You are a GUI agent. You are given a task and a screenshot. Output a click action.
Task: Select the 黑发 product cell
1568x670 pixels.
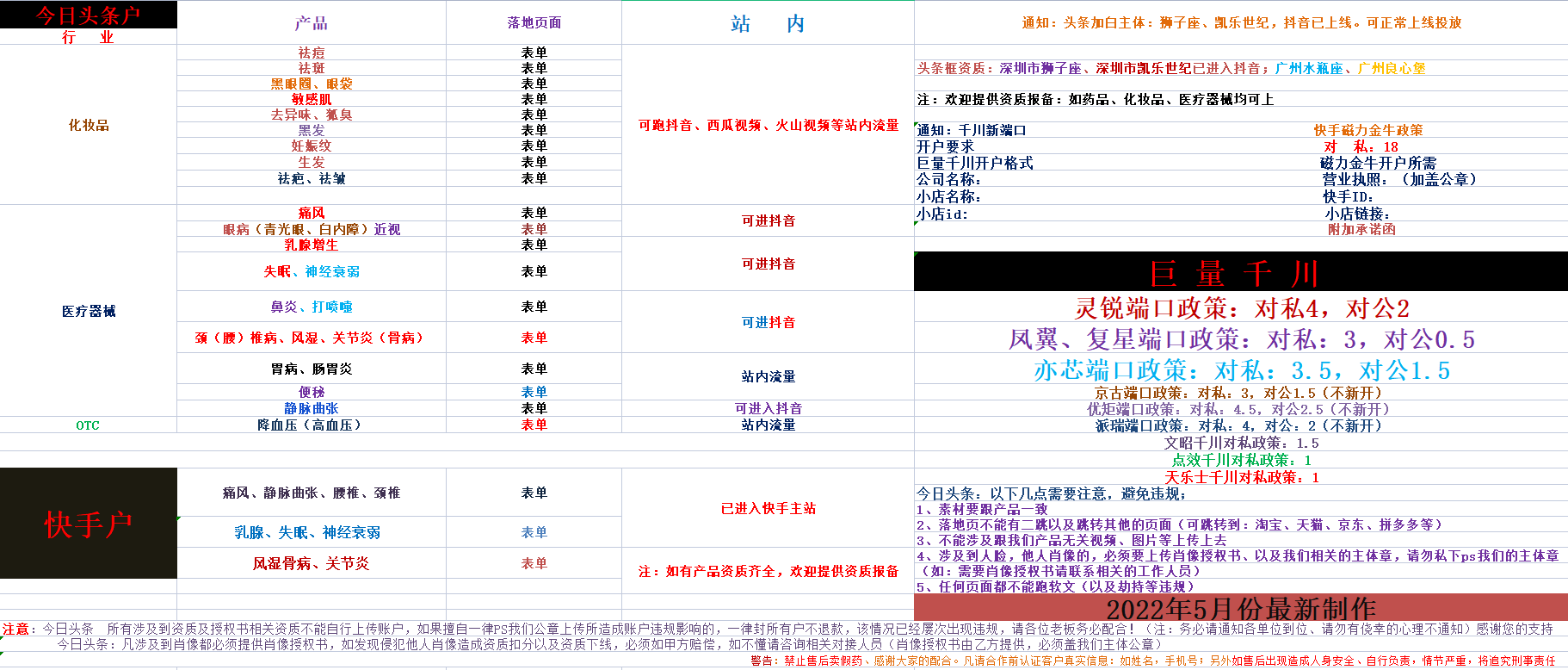click(312, 130)
